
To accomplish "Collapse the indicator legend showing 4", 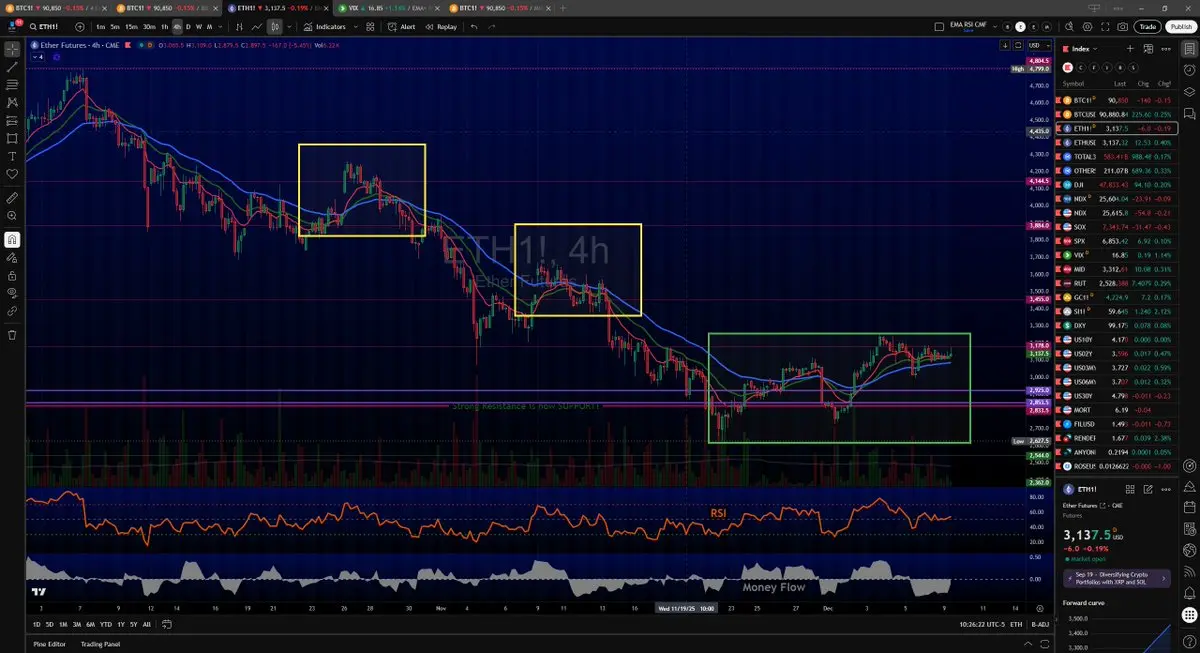I will pos(38,57).
